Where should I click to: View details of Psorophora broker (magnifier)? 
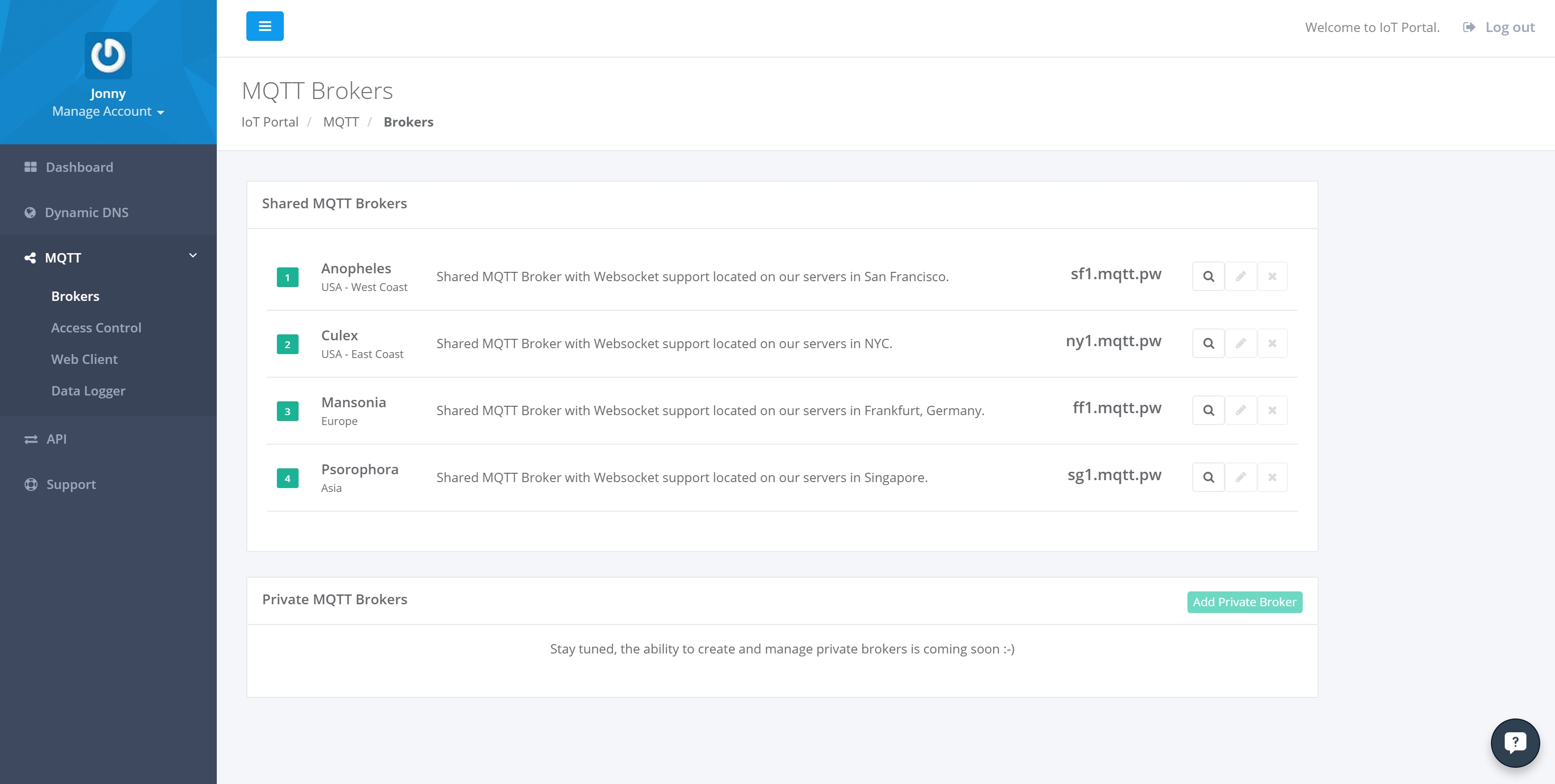point(1209,477)
